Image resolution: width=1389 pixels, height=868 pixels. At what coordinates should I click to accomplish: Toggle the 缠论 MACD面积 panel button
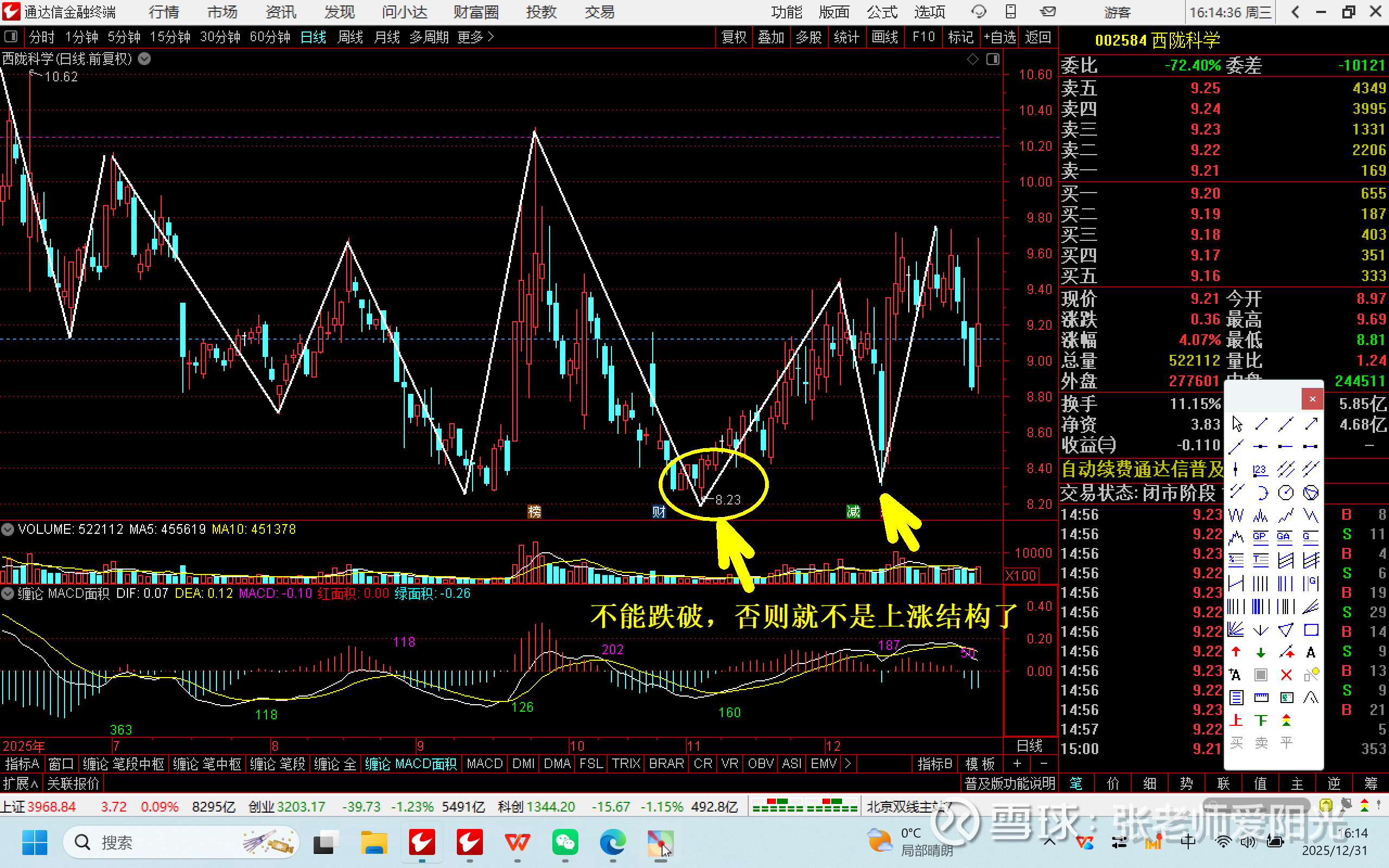8,593
